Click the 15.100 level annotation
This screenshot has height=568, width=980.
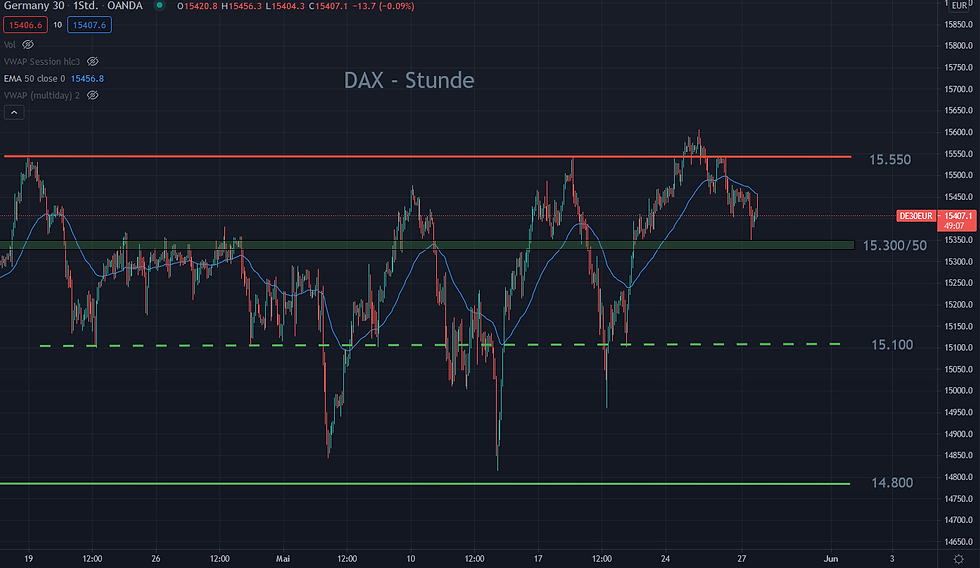pyautogui.click(x=892, y=345)
